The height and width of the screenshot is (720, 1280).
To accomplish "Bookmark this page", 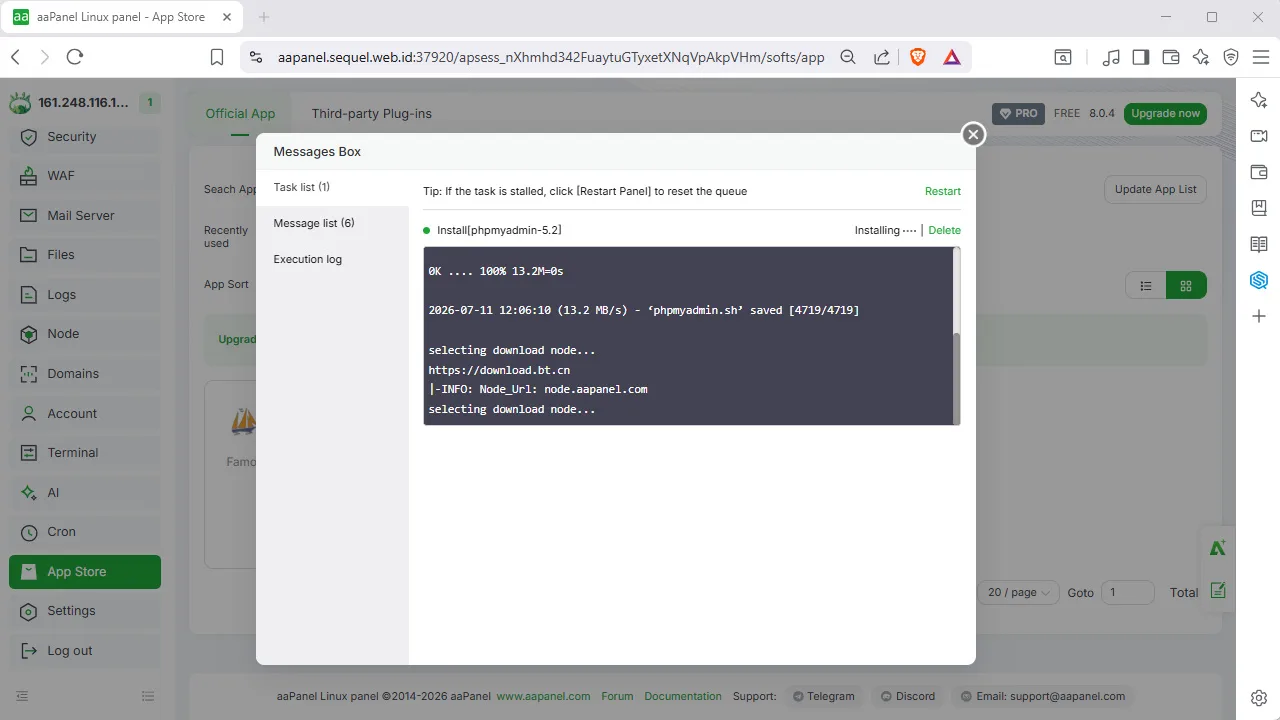I will click(x=217, y=57).
